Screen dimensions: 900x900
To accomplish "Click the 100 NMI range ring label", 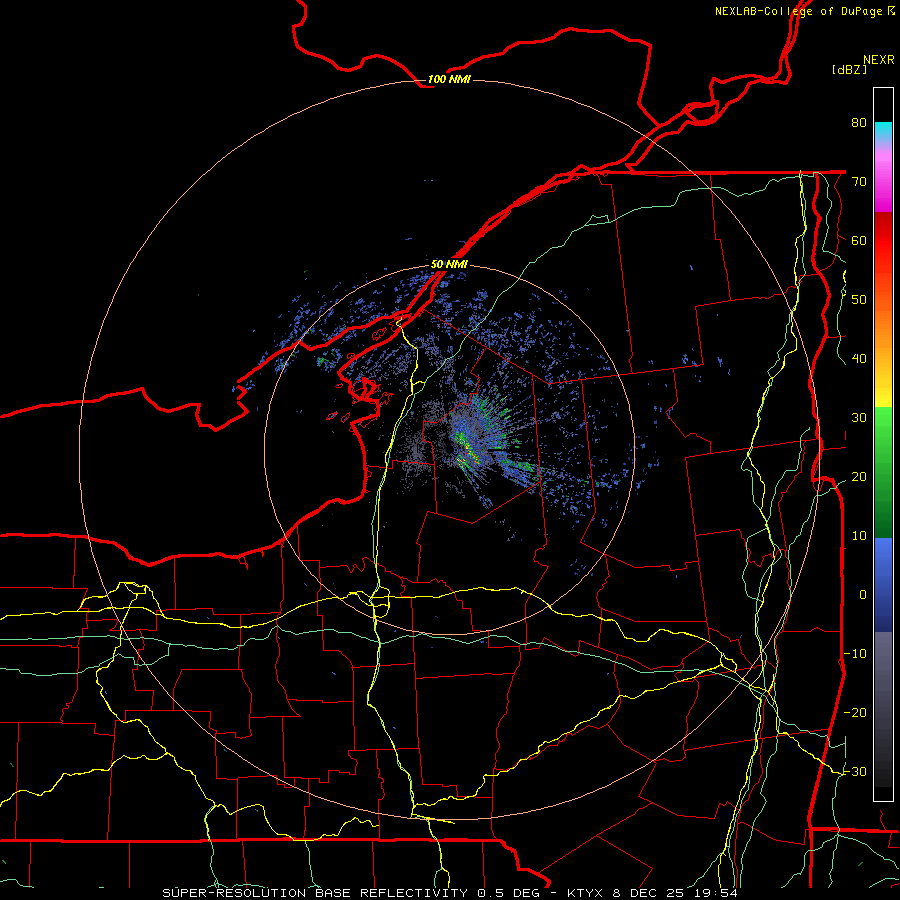I will [x=449, y=79].
